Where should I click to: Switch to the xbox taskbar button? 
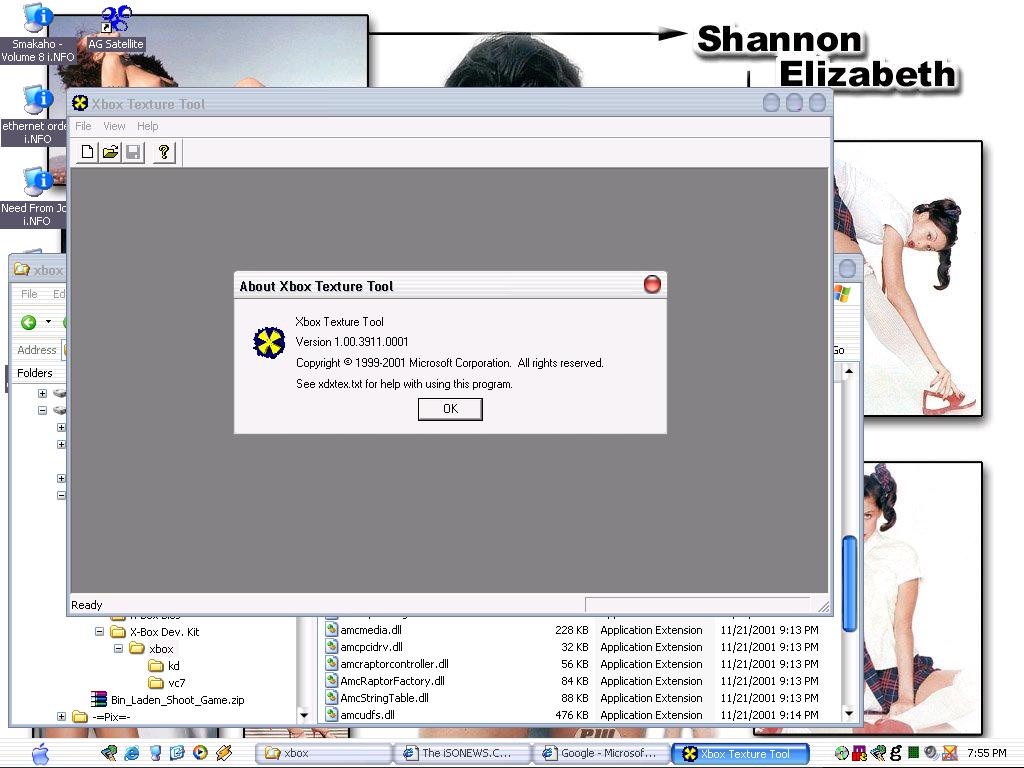323,753
